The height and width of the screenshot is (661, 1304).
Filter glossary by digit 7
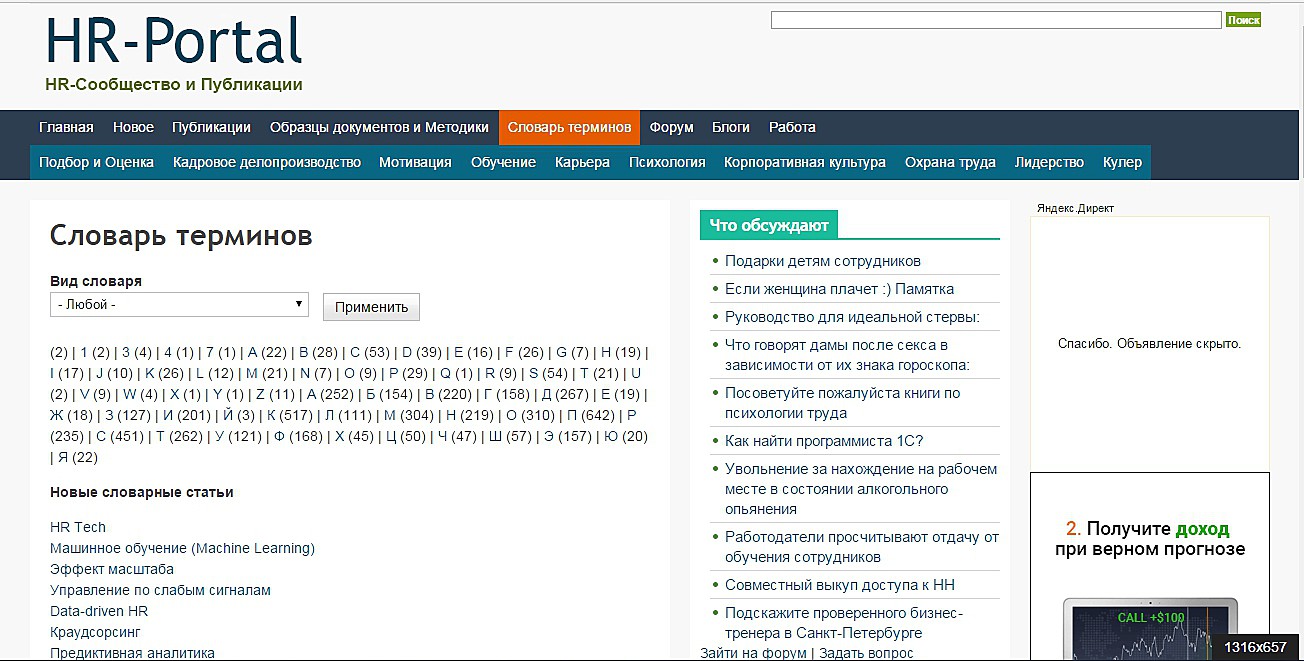[211, 352]
